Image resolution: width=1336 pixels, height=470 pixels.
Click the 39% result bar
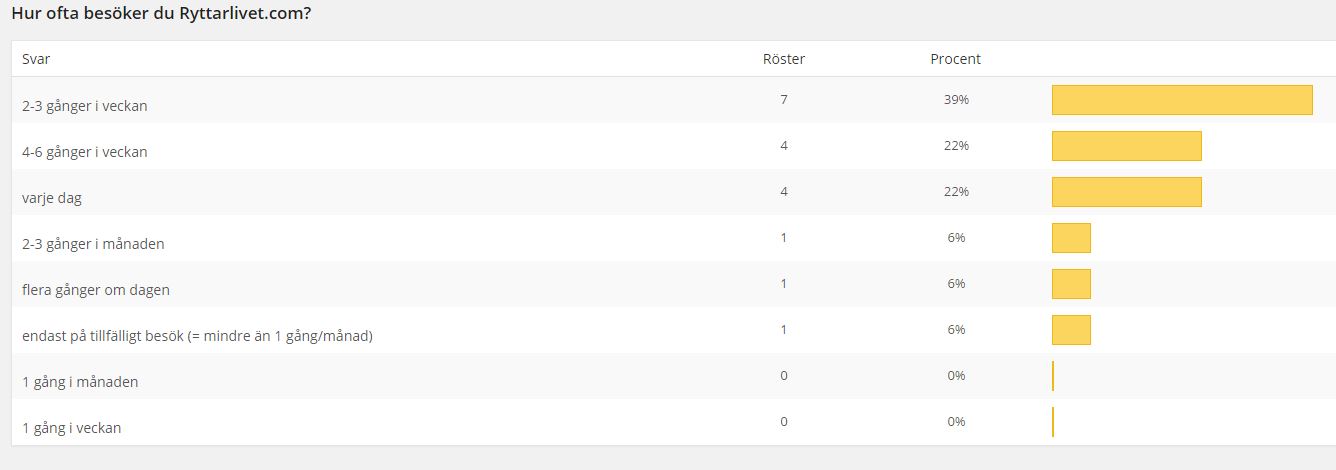[x=1181, y=100]
